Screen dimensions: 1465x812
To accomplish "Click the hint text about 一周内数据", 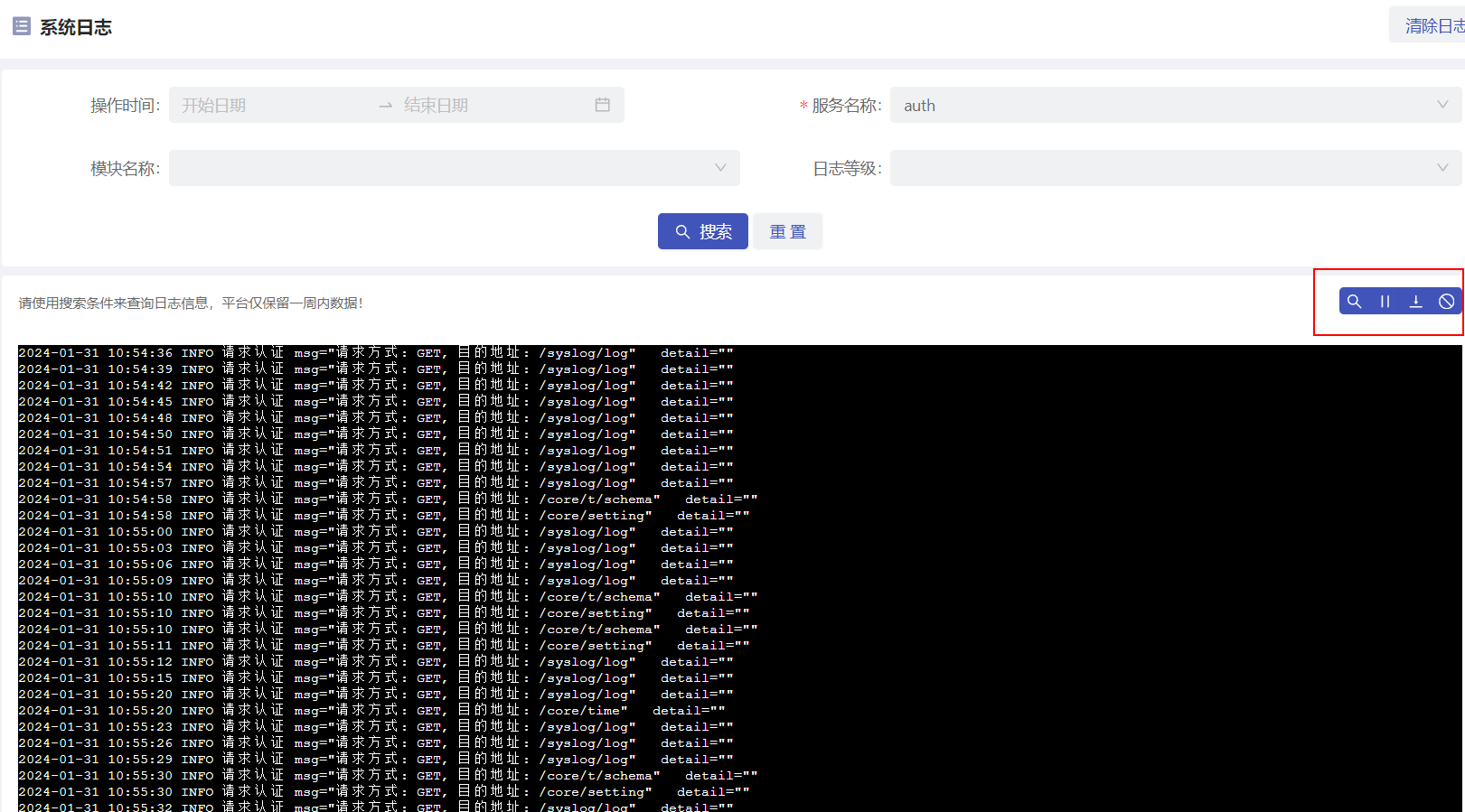I will tap(191, 303).
